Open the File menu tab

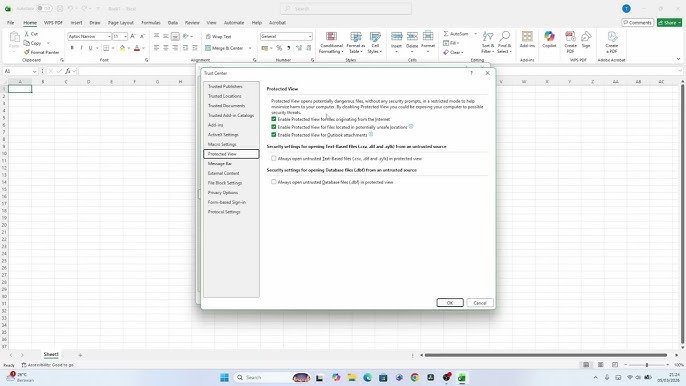(10, 22)
